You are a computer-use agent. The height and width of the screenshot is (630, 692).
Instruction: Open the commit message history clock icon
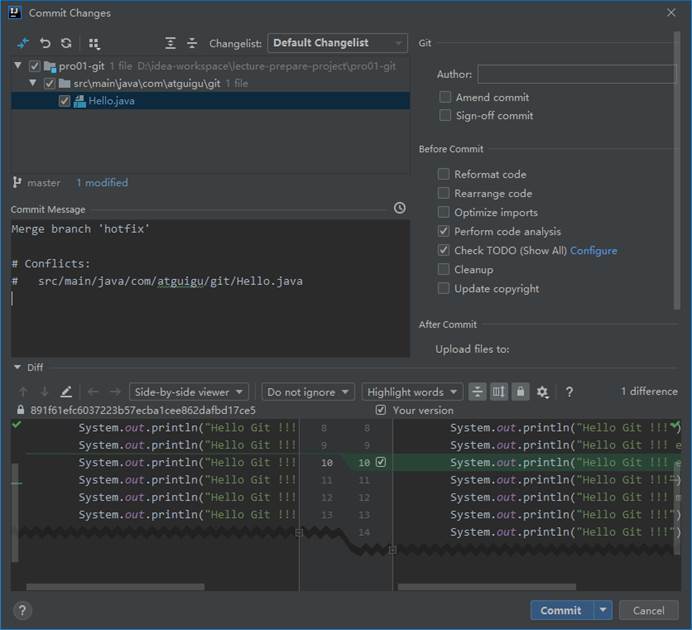[400, 208]
